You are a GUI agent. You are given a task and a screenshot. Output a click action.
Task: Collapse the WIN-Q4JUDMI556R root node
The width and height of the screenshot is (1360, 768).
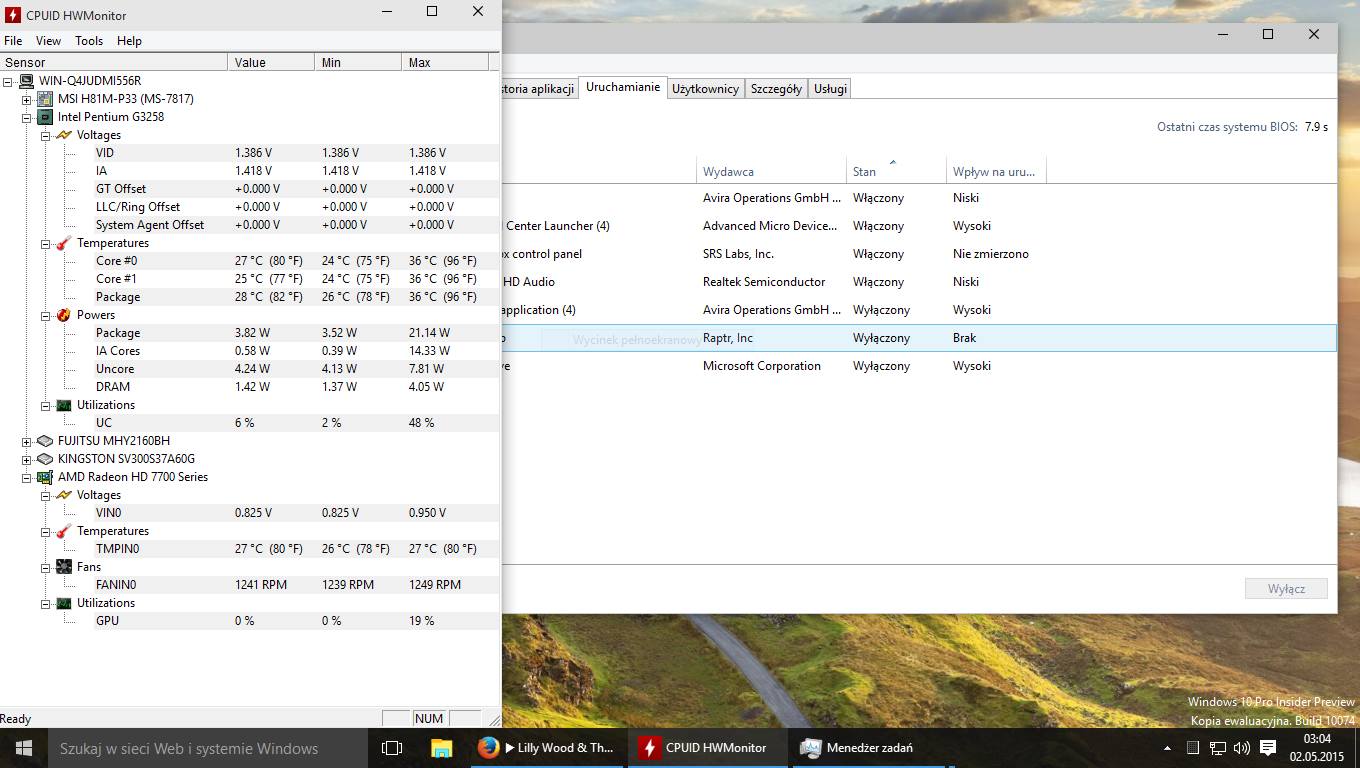pos(8,81)
